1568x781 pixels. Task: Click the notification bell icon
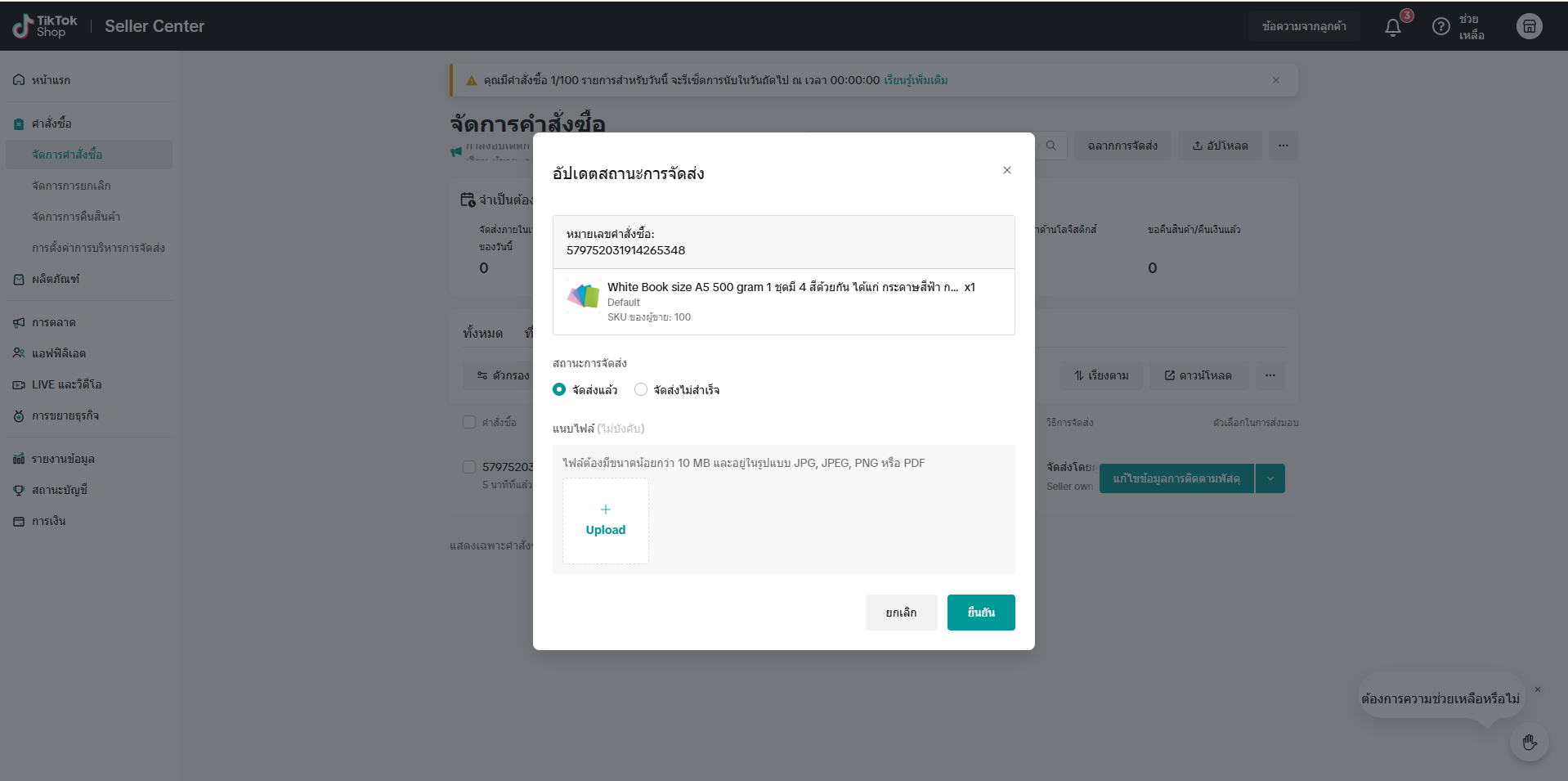pyautogui.click(x=1393, y=27)
